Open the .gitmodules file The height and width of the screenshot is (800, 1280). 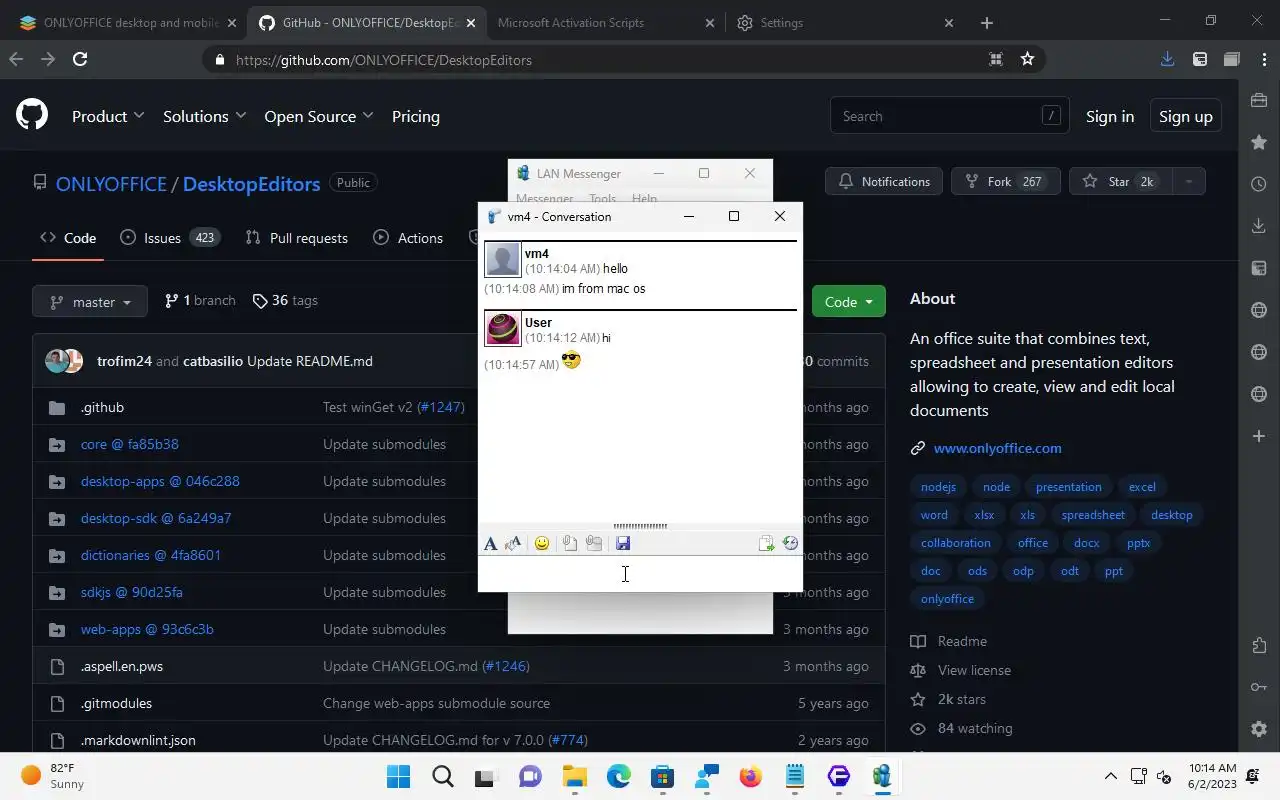[x=116, y=703]
